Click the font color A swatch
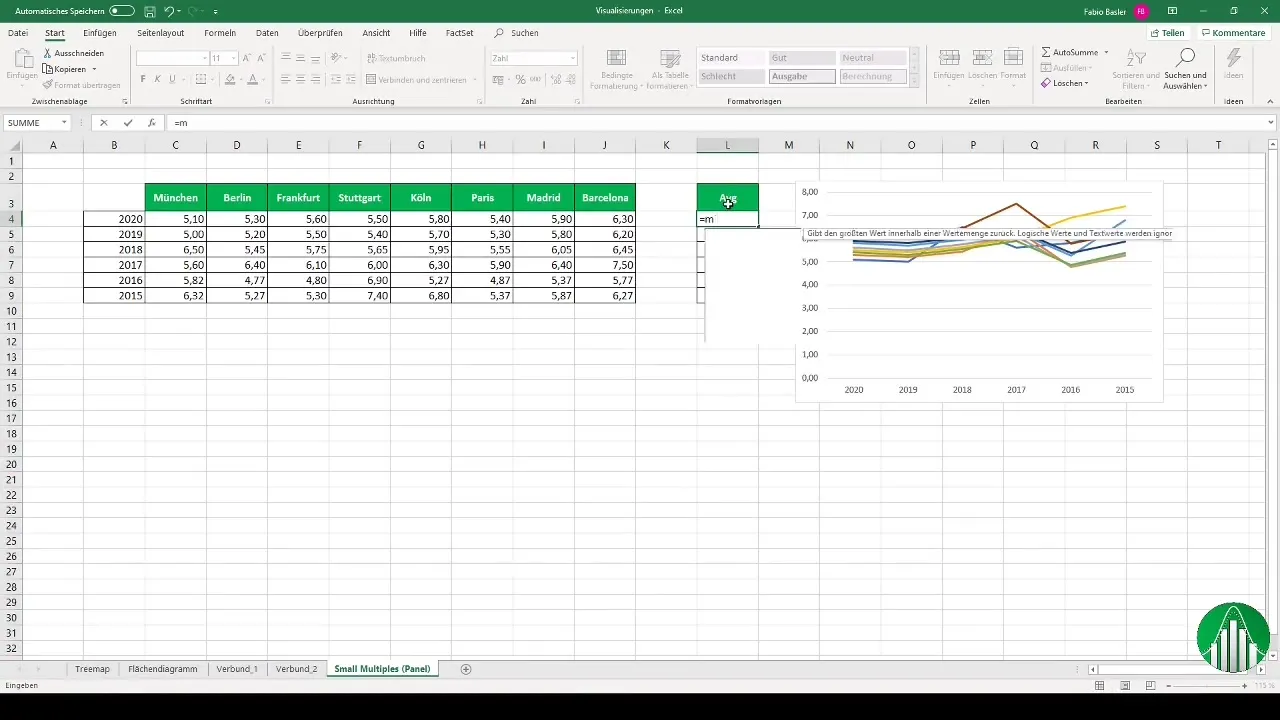 point(252,79)
